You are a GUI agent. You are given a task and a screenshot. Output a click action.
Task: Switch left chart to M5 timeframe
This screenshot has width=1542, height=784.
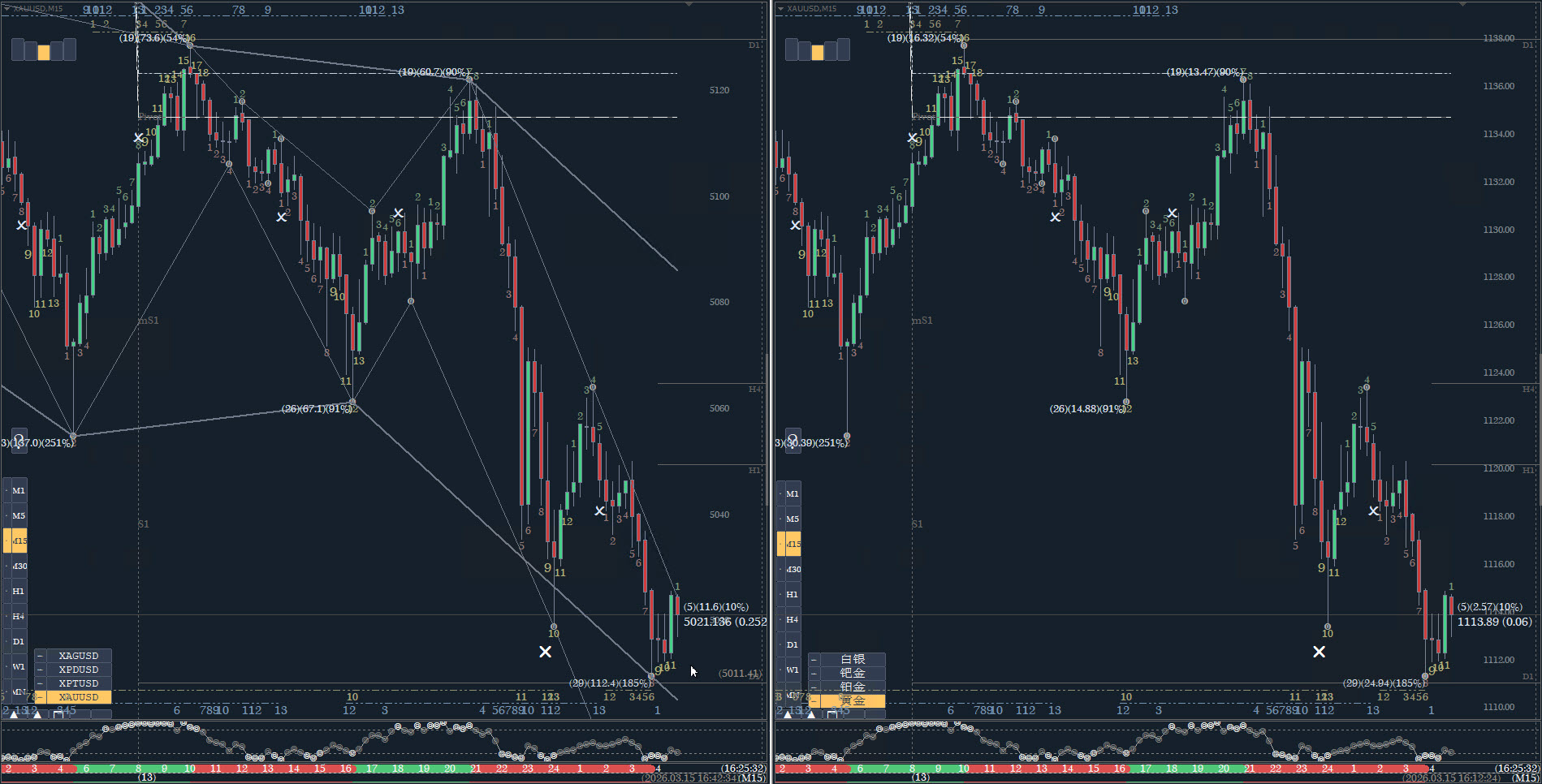(x=19, y=515)
